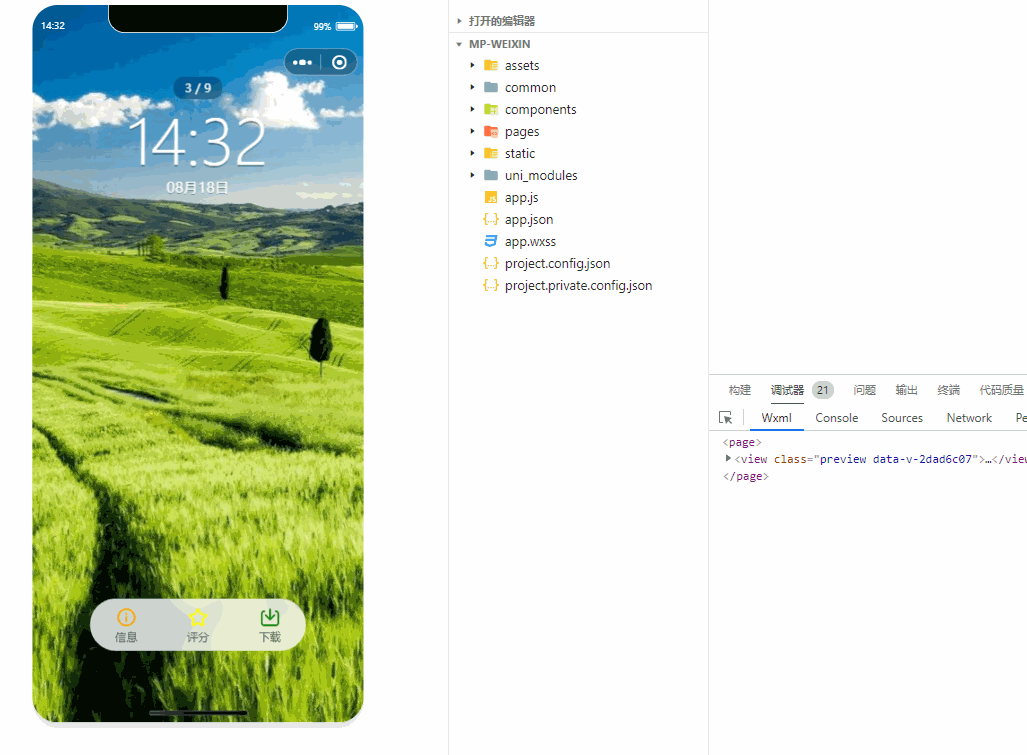The height and width of the screenshot is (755, 1027).
Task: Click the JSON icon beside app.json
Action: [491, 219]
